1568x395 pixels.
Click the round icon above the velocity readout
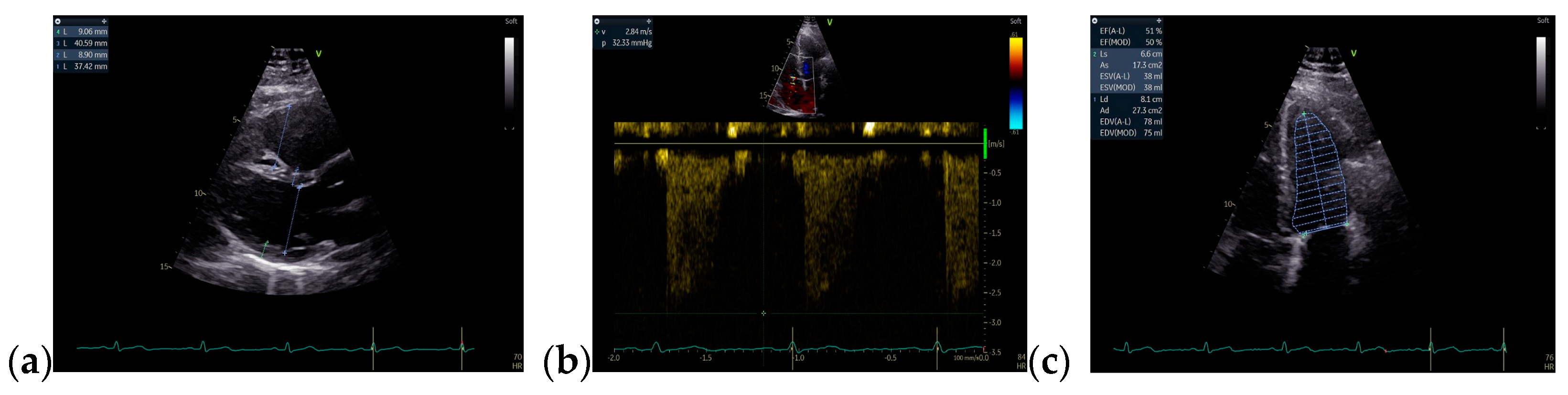coord(597,21)
